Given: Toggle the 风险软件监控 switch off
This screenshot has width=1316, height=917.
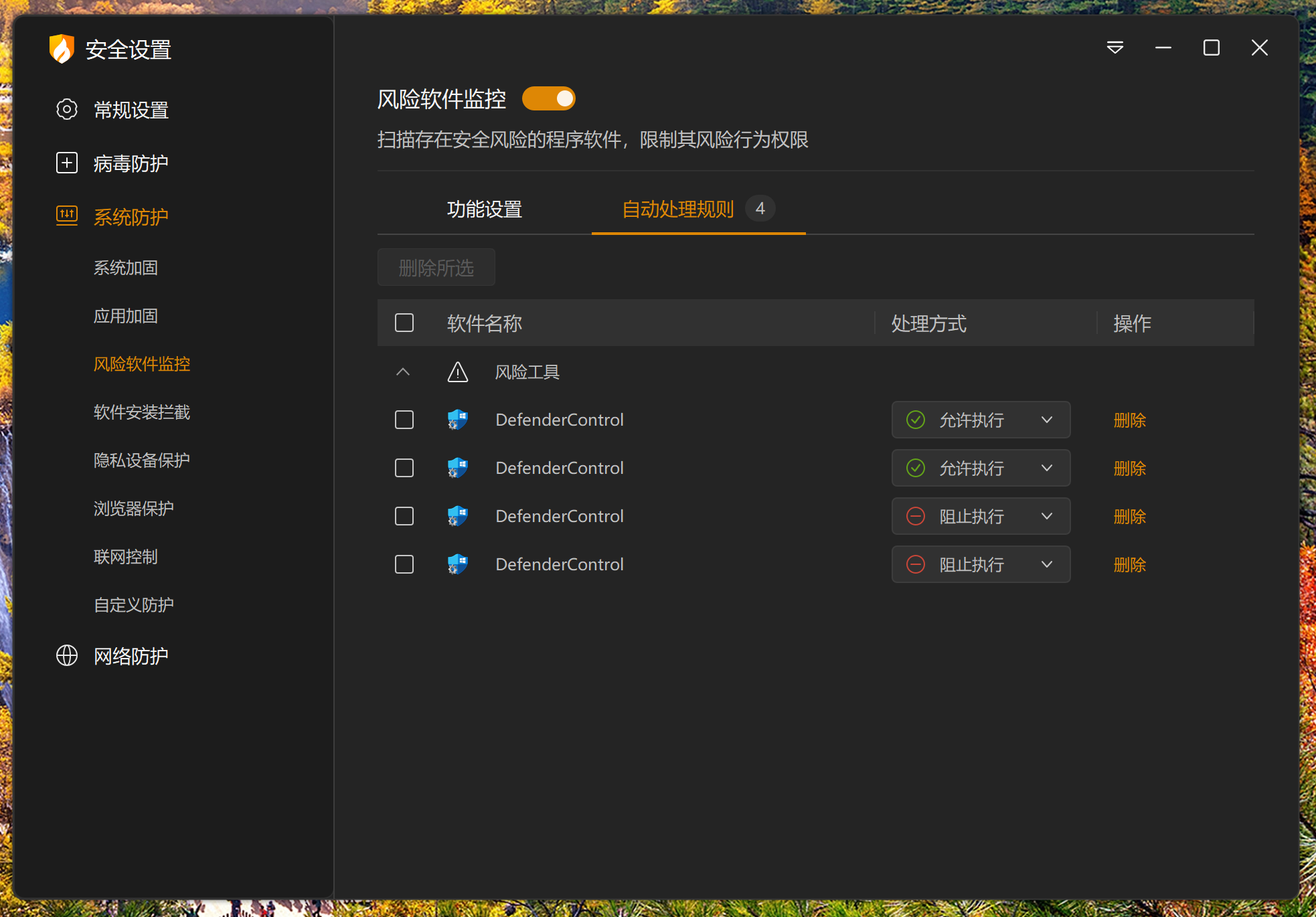Looking at the screenshot, I should [x=549, y=98].
